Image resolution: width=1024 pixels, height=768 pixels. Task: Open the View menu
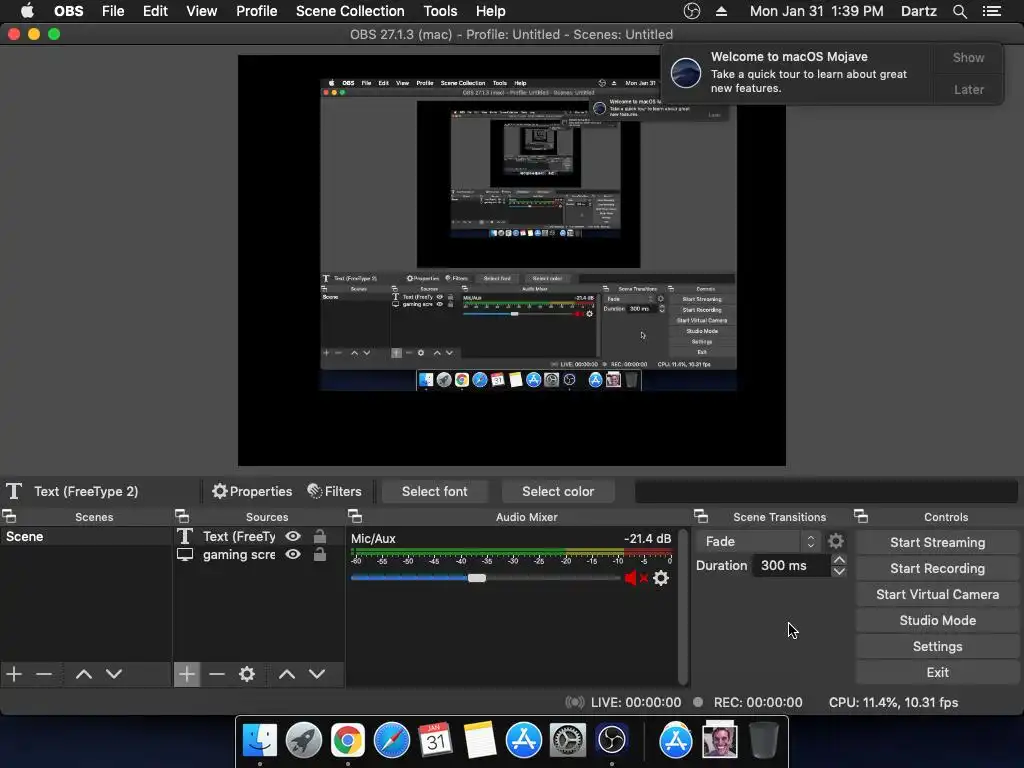tap(201, 11)
